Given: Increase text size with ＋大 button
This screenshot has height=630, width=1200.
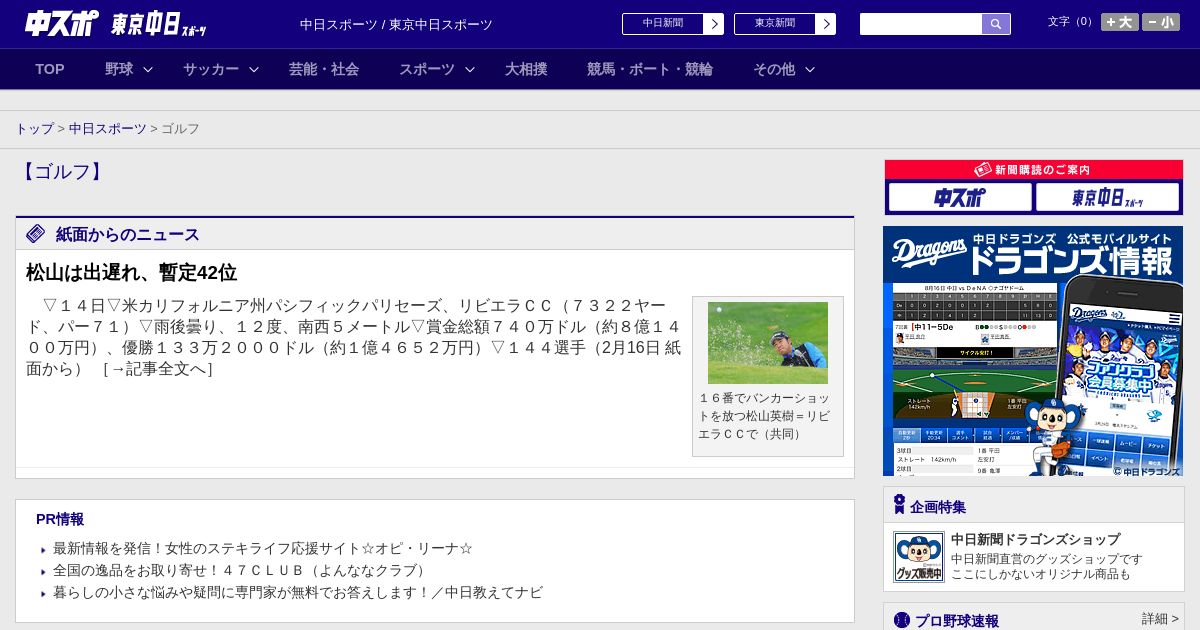Looking at the screenshot, I should click(1120, 22).
